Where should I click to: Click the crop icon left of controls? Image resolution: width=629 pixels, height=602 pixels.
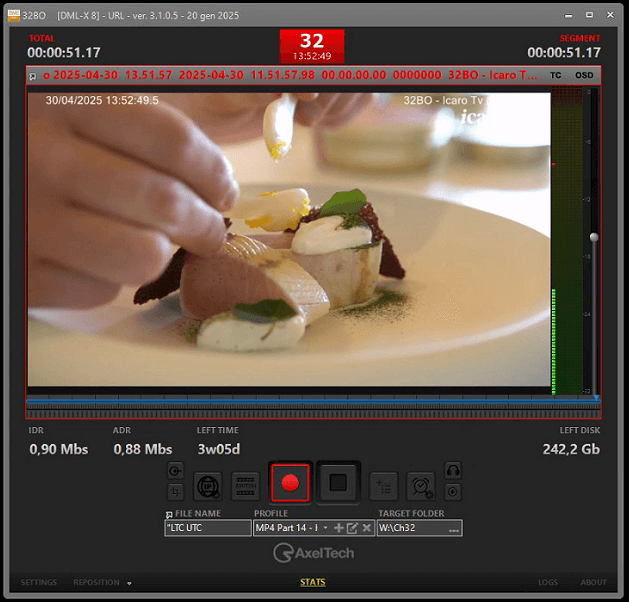tap(175, 492)
